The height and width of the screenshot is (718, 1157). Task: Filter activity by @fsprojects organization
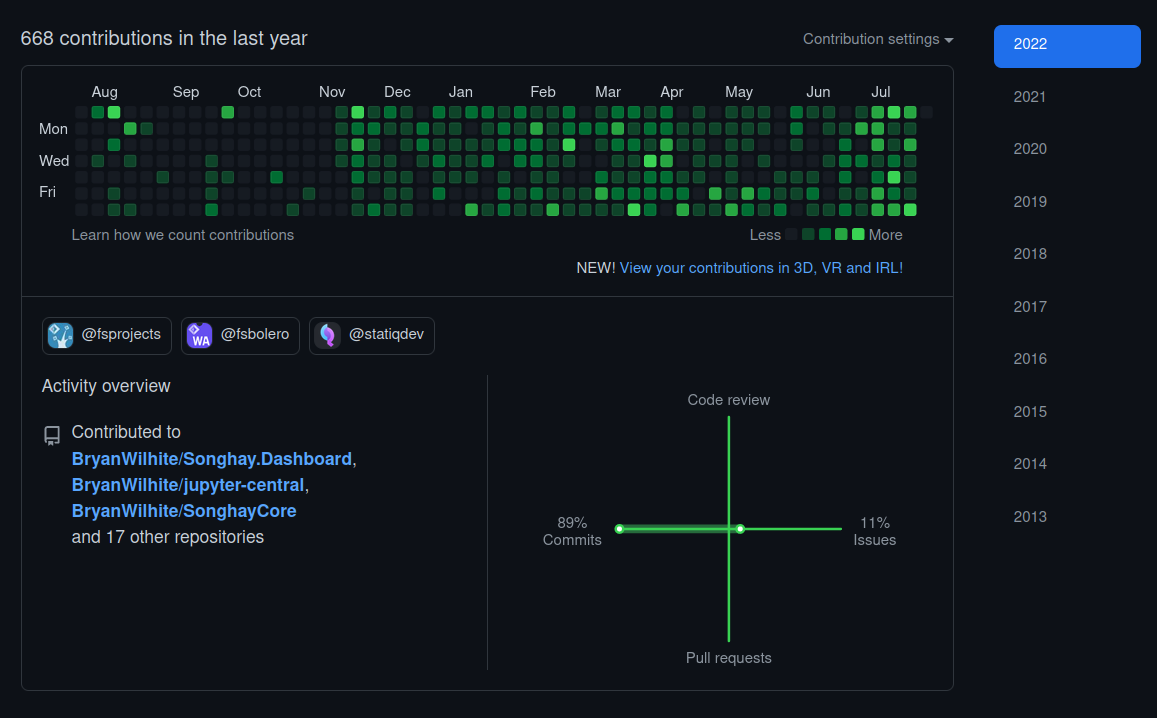(x=107, y=336)
